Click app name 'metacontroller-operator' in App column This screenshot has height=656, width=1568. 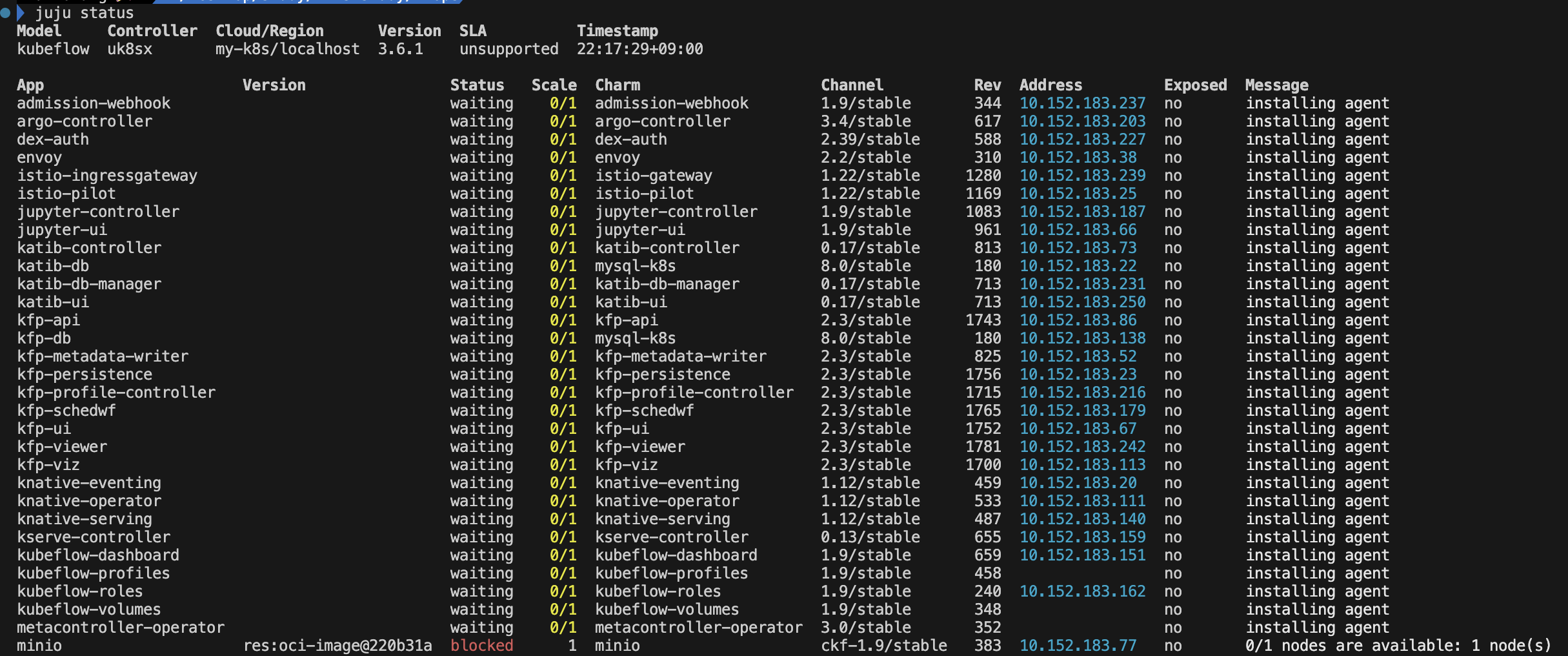pos(121,628)
